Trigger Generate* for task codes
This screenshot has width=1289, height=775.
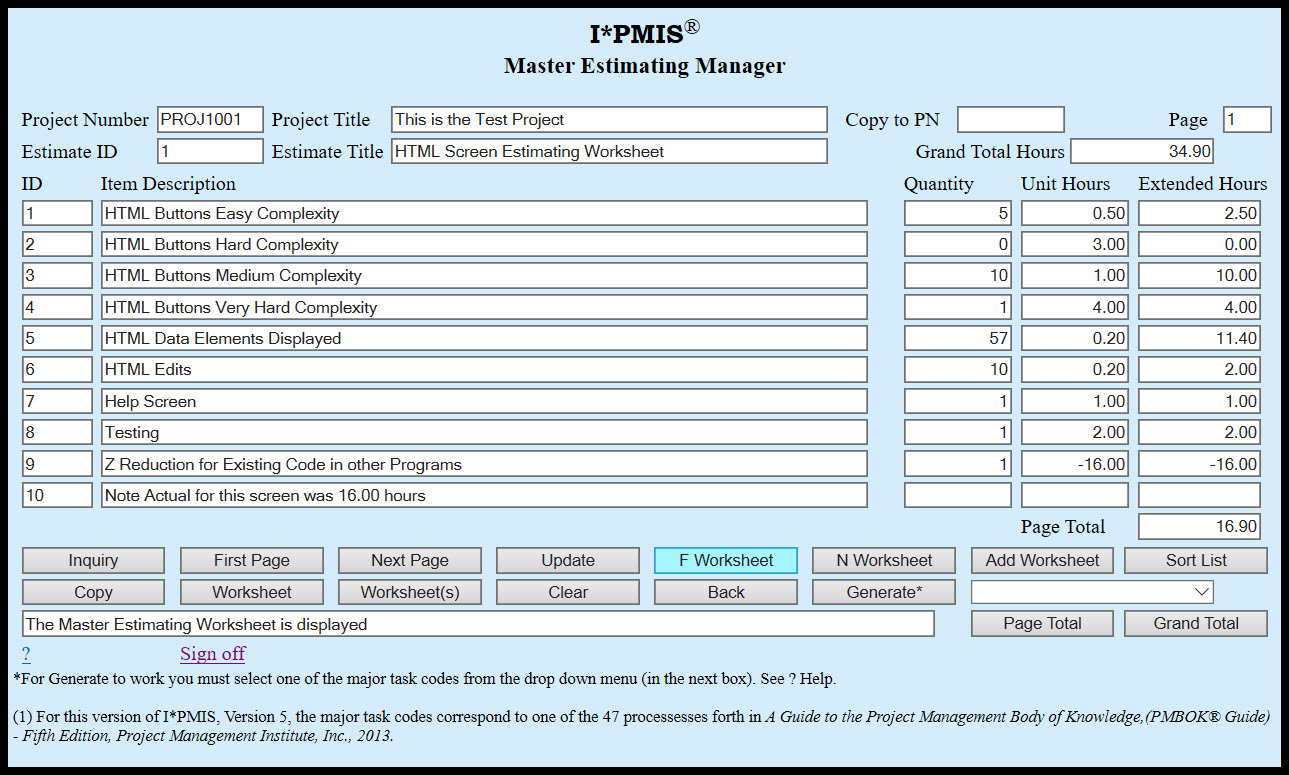pyautogui.click(x=883, y=592)
